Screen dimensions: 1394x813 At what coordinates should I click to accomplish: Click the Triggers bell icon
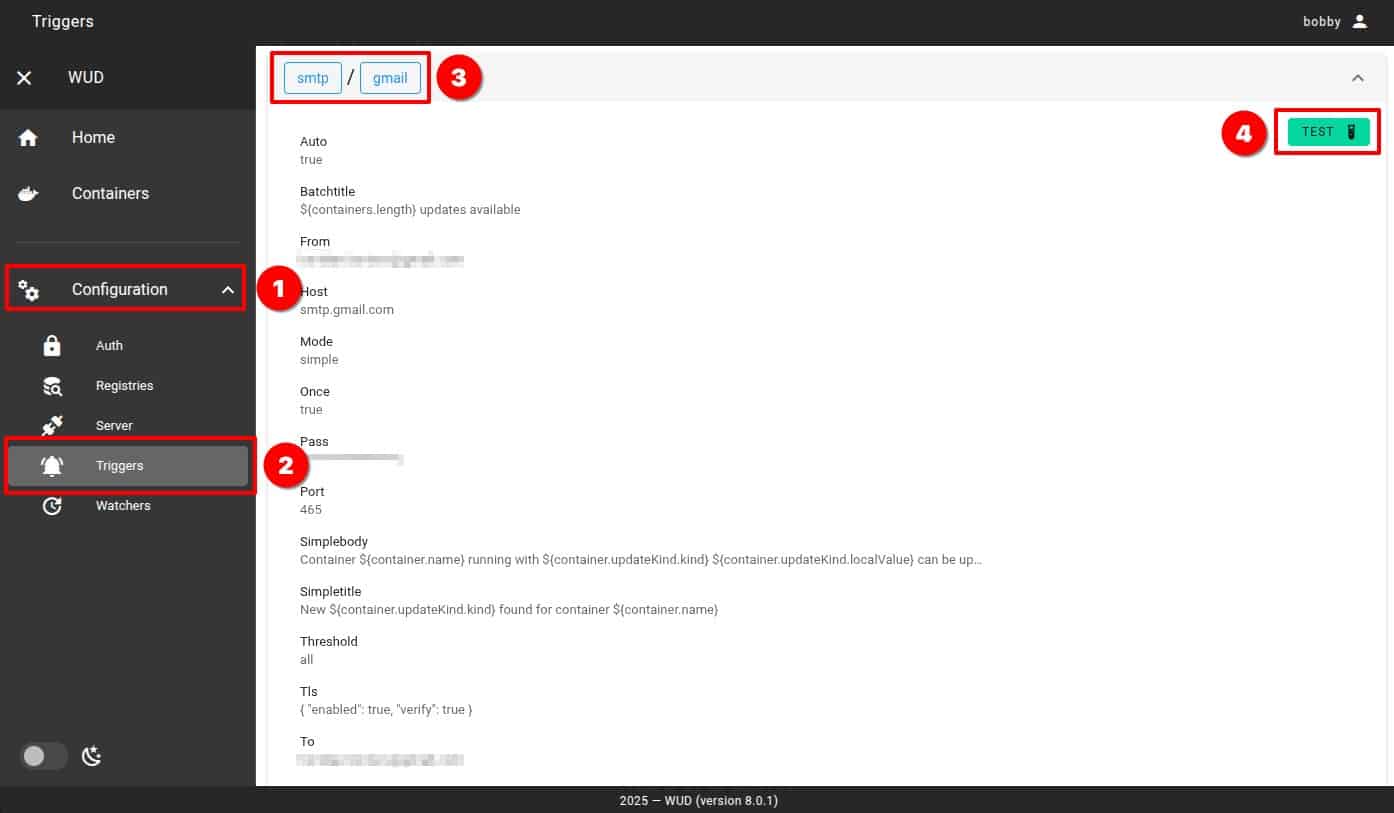[52, 466]
